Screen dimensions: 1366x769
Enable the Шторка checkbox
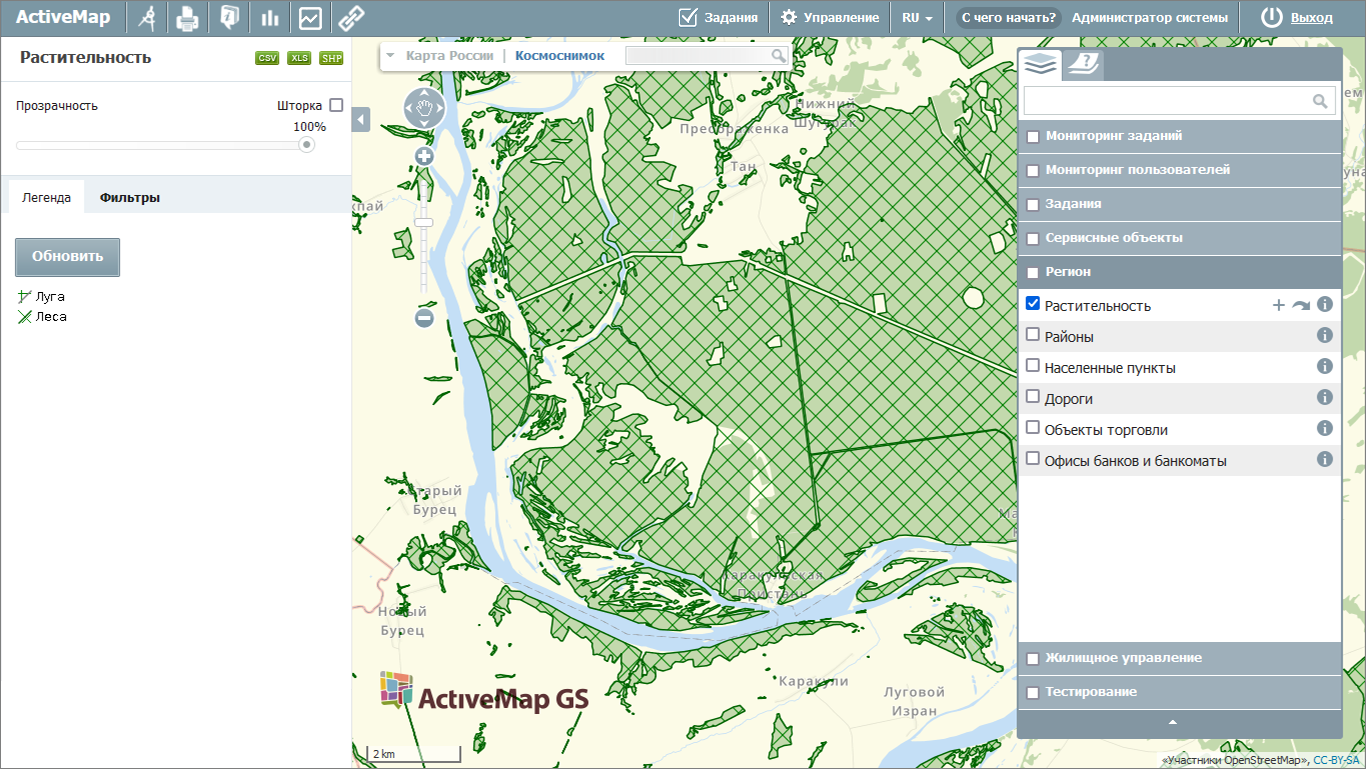click(336, 105)
